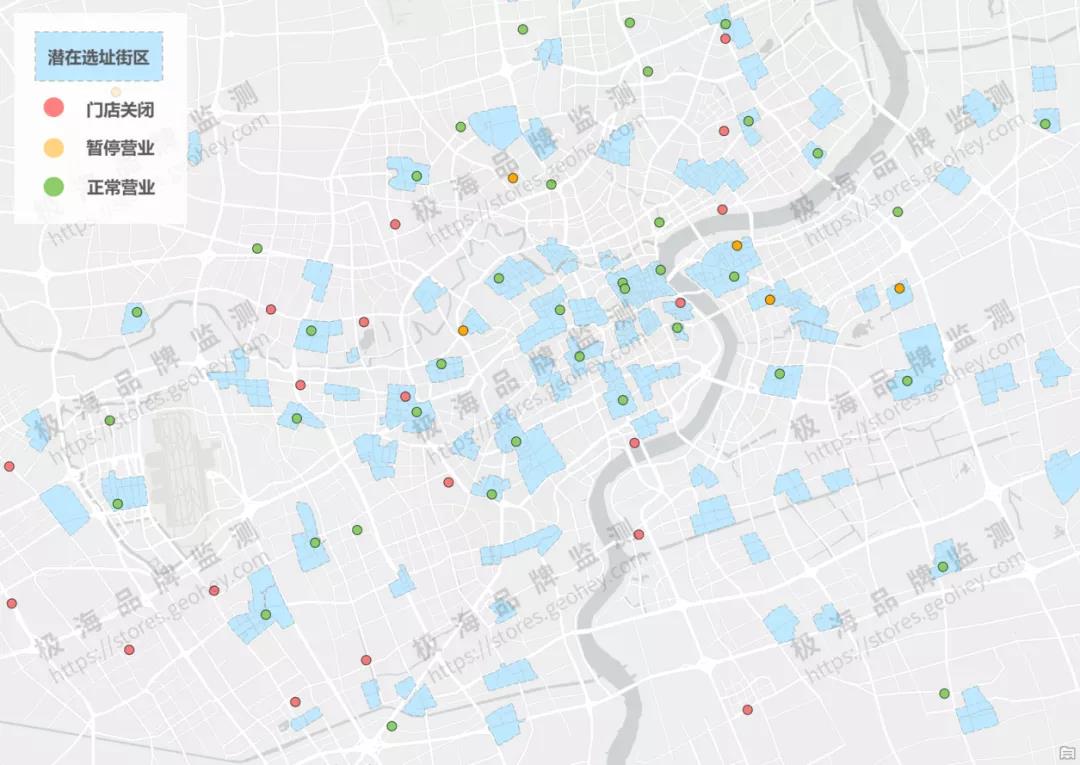Image resolution: width=1080 pixels, height=765 pixels.
Task: Select the northernmost orange paused-store marker
Action: [x=513, y=178]
